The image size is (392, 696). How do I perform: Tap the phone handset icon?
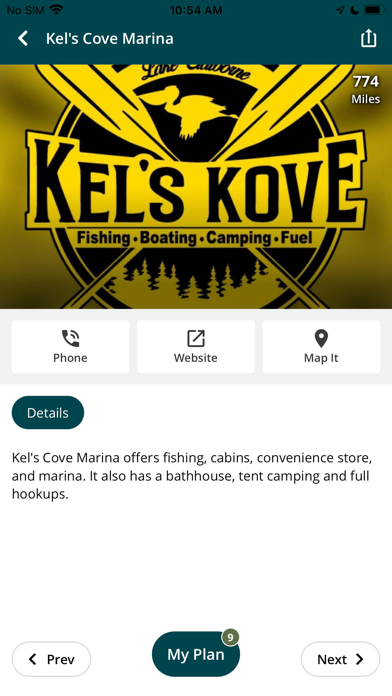70,338
